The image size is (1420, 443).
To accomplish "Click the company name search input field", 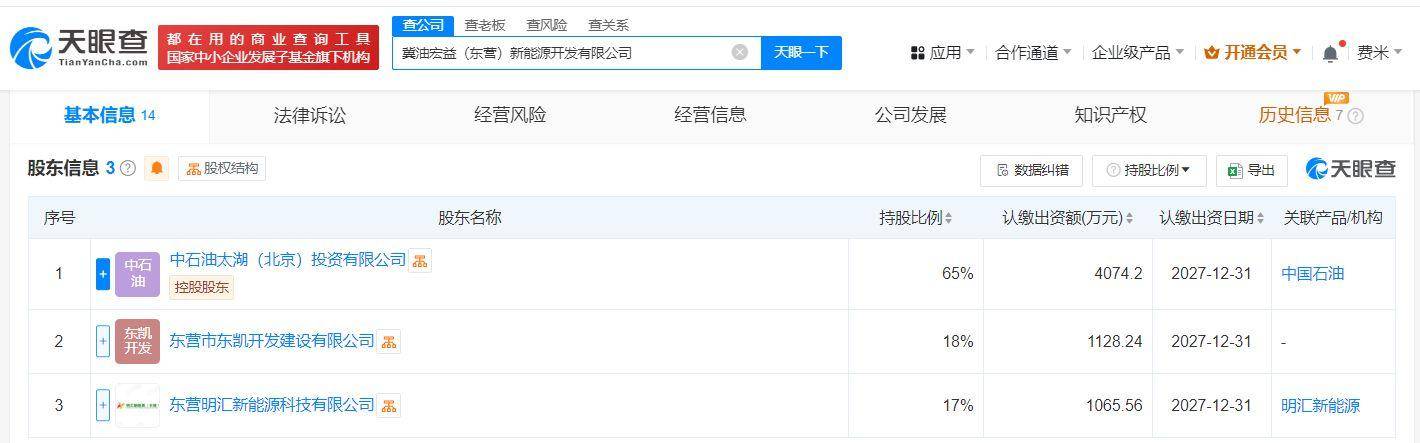I will point(563,52).
